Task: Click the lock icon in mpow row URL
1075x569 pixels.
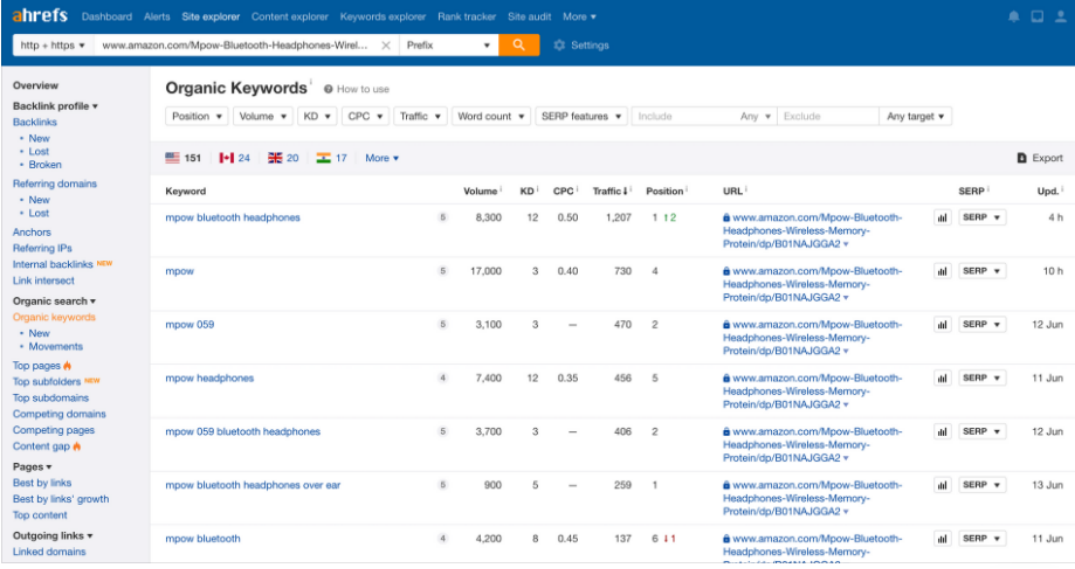Action: tap(727, 271)
